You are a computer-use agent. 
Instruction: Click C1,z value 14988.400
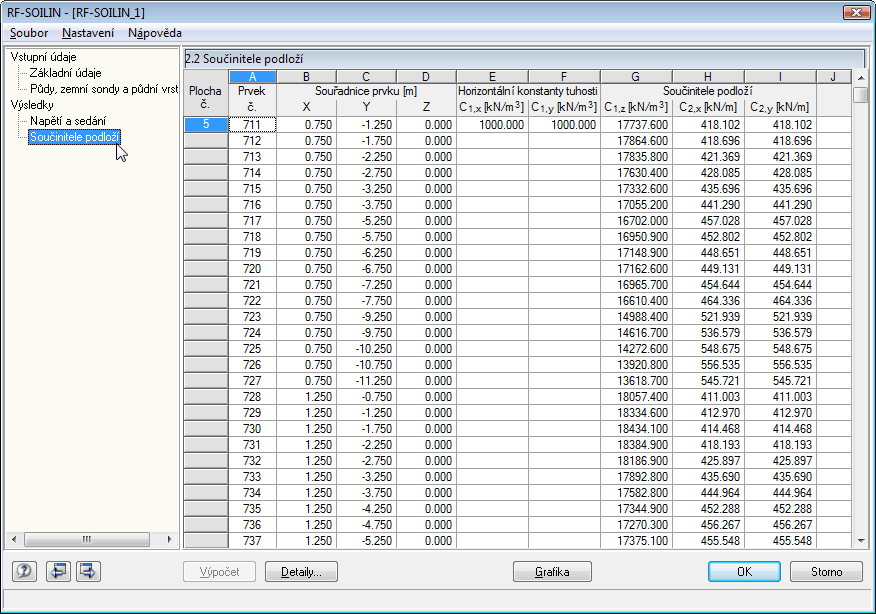tap(636, 317)
